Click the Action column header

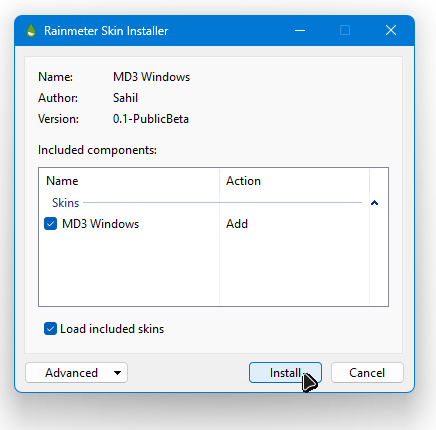point(294,181)
